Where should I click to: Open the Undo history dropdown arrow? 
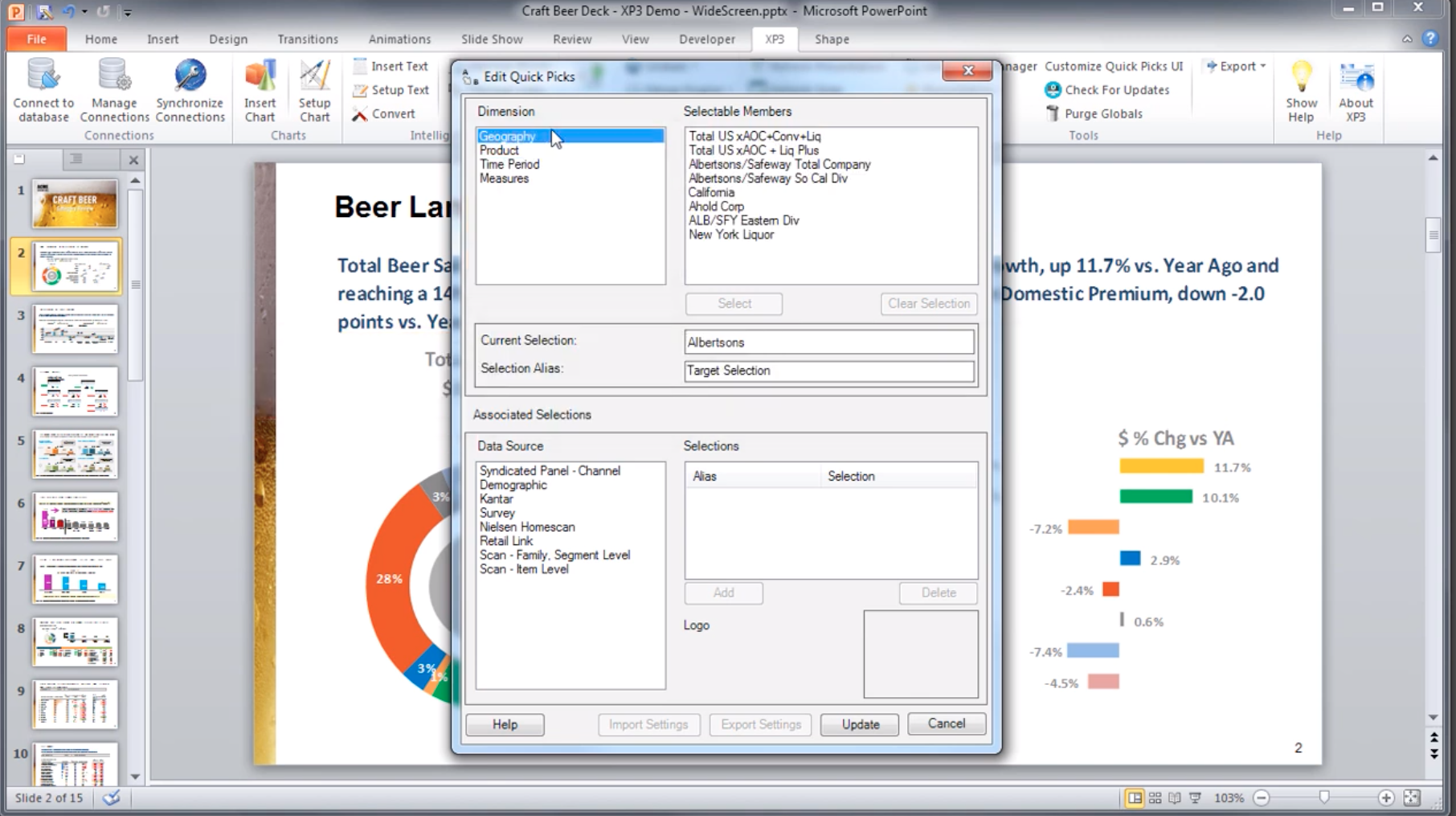click(84, 11)
